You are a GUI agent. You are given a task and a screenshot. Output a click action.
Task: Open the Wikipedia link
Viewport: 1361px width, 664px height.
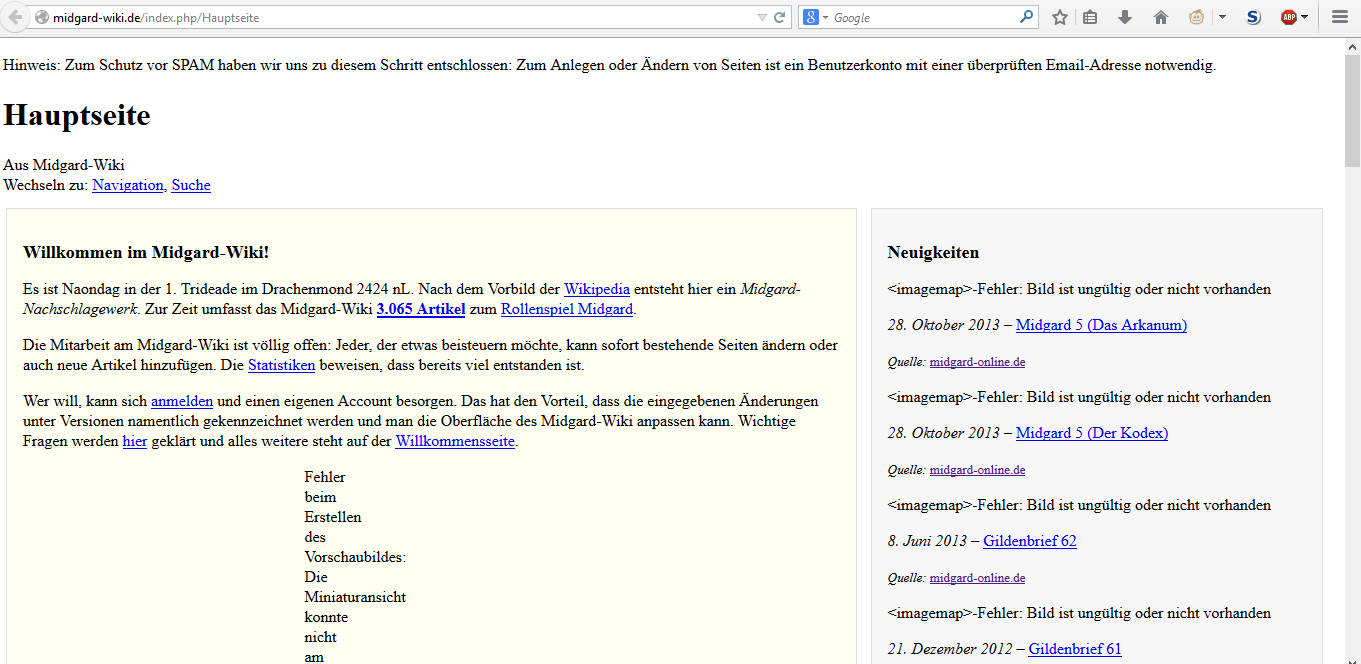pyautogui.click(x=597, y=289)
